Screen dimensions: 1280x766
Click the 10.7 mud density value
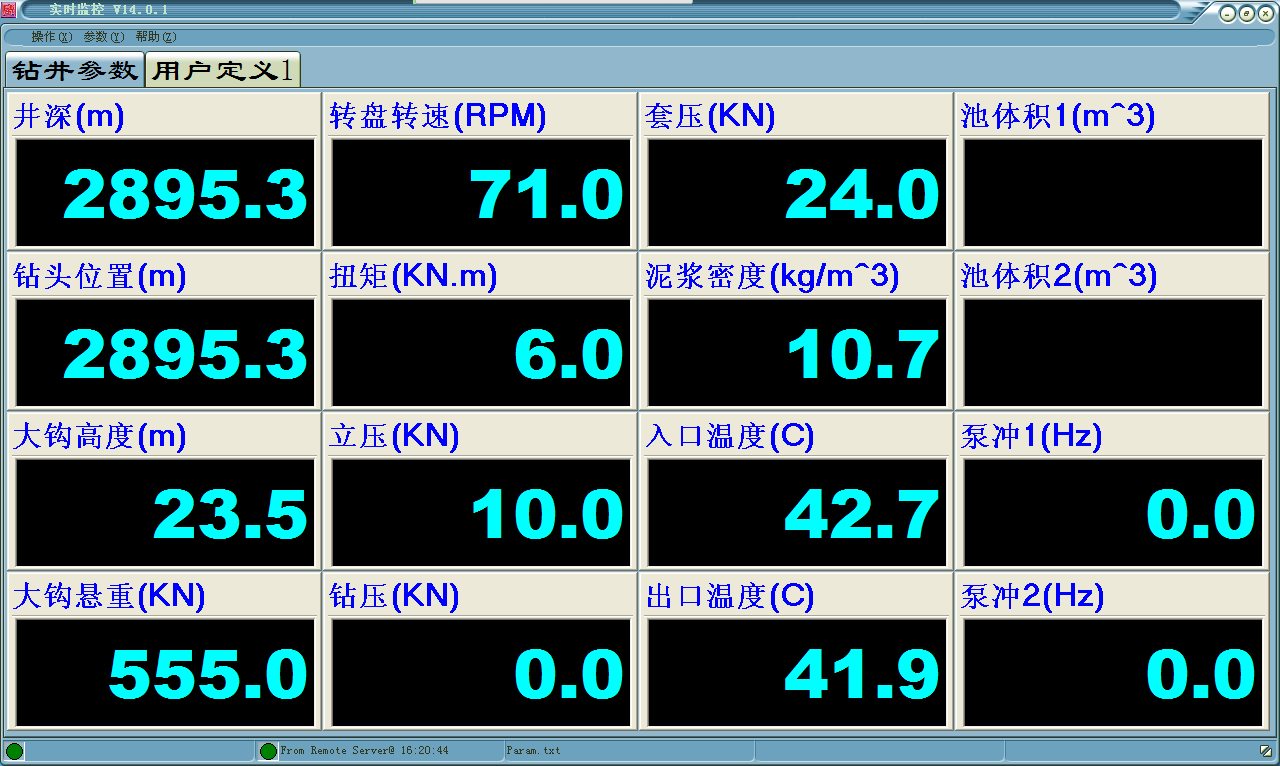pyautogui.click(x=863, y=354)
